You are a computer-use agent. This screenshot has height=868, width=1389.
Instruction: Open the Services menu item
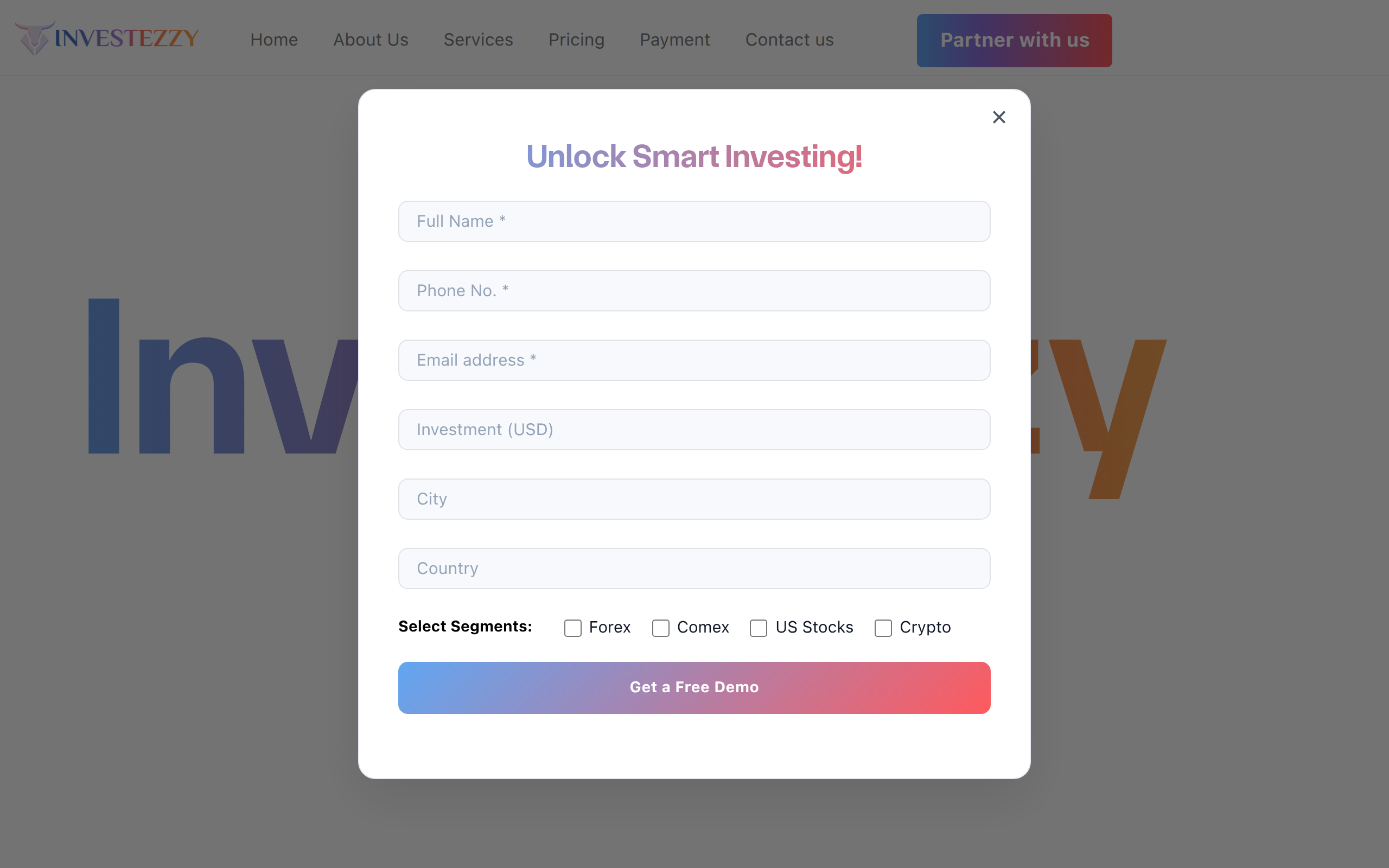click(478, 40)
